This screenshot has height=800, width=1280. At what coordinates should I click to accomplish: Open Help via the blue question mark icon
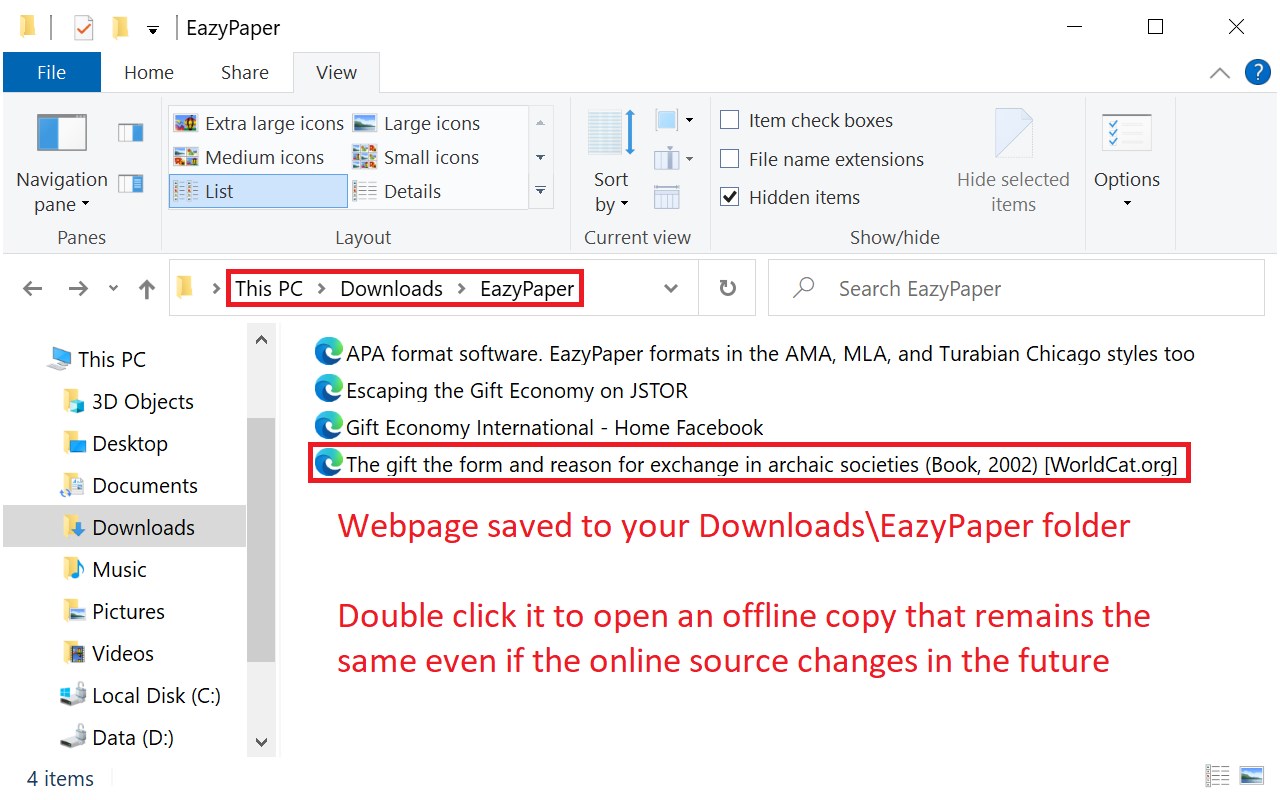click(1257, 72)
